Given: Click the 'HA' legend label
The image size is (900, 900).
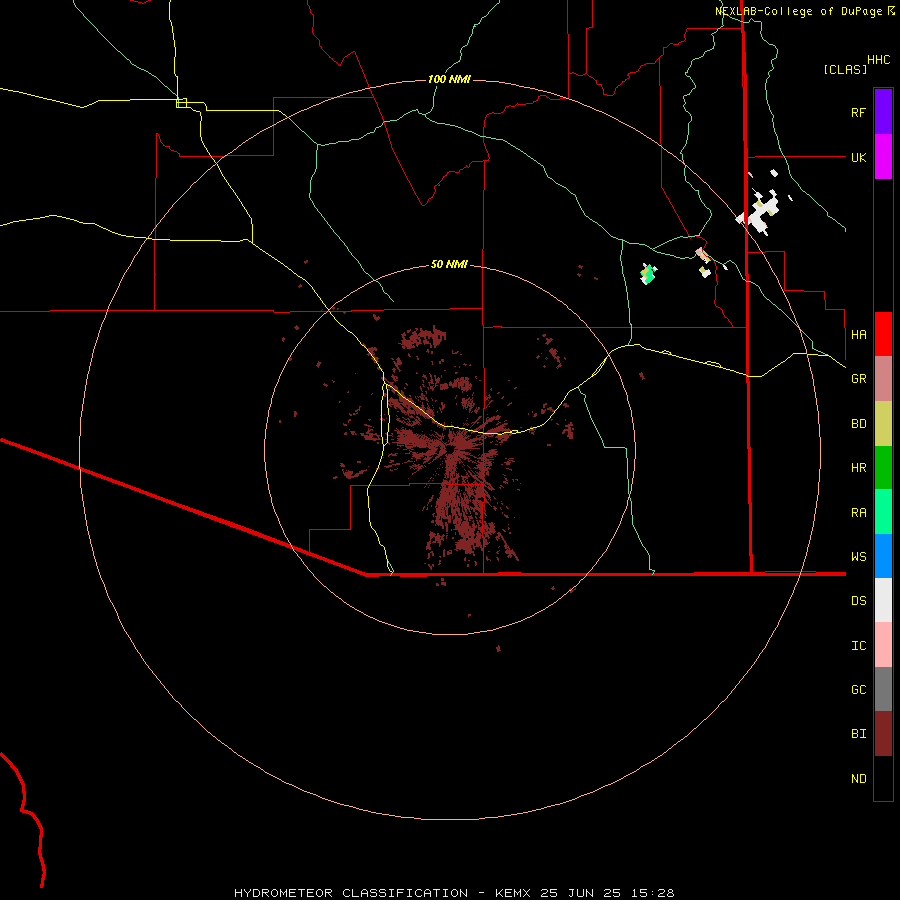Looking at the screenshot, I should click(858, 334).
